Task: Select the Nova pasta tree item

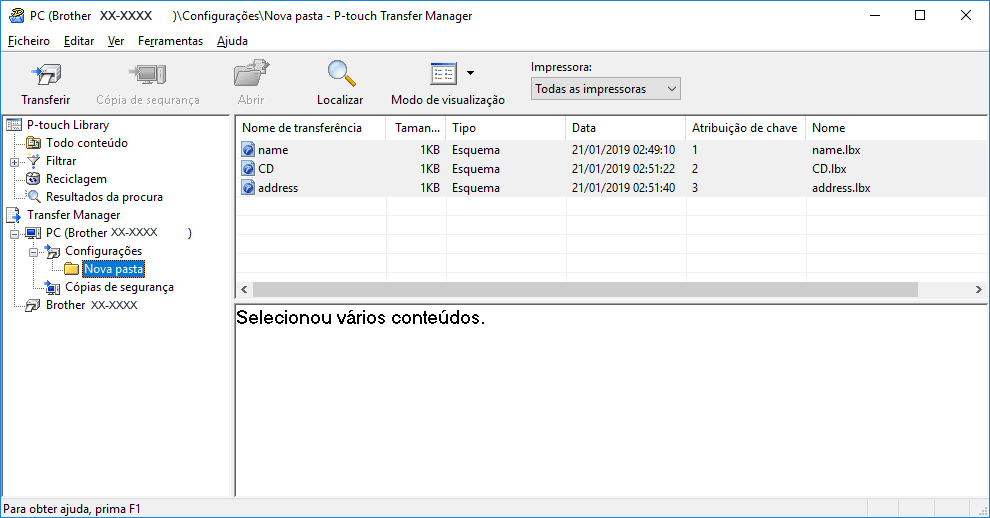Action: coord(114,269)
